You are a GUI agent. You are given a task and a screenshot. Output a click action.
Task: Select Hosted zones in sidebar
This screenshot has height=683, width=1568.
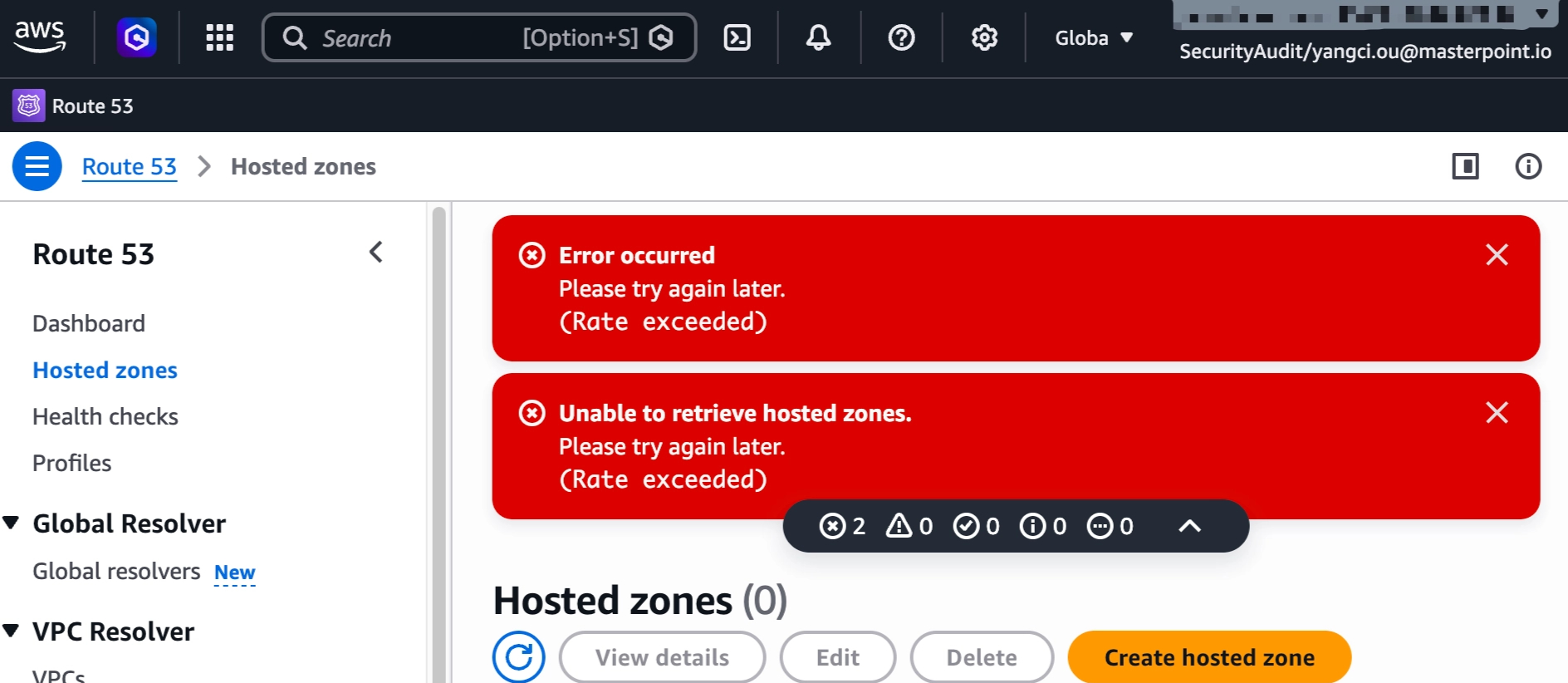point(105,370)
